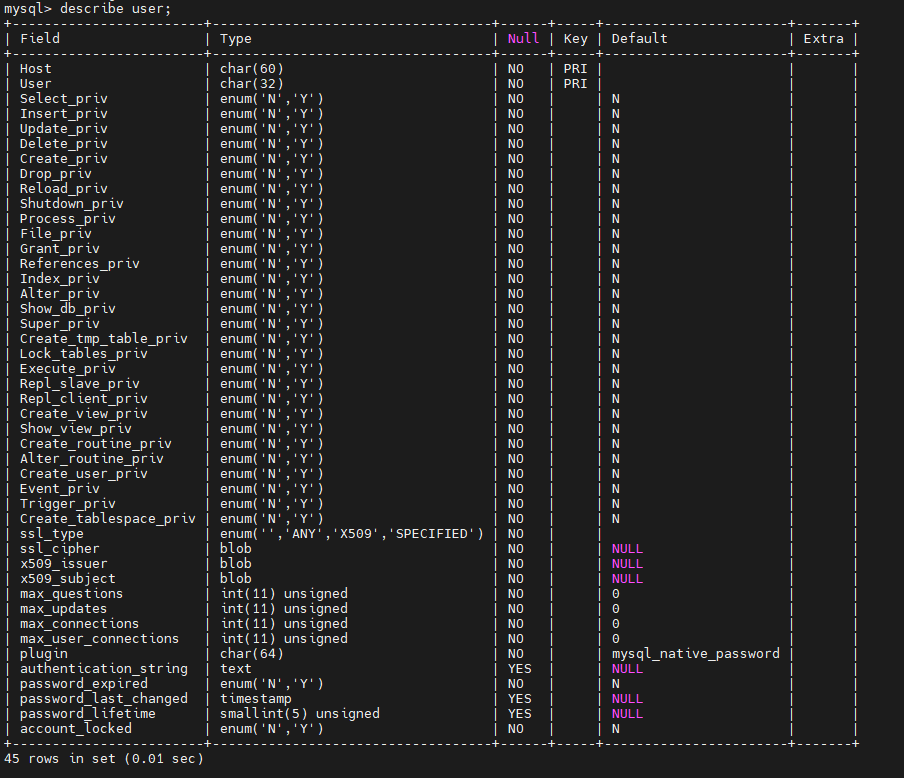Select the 'max_updates' field
Screen dimensions: 904x778
click(x=63, y=608)
